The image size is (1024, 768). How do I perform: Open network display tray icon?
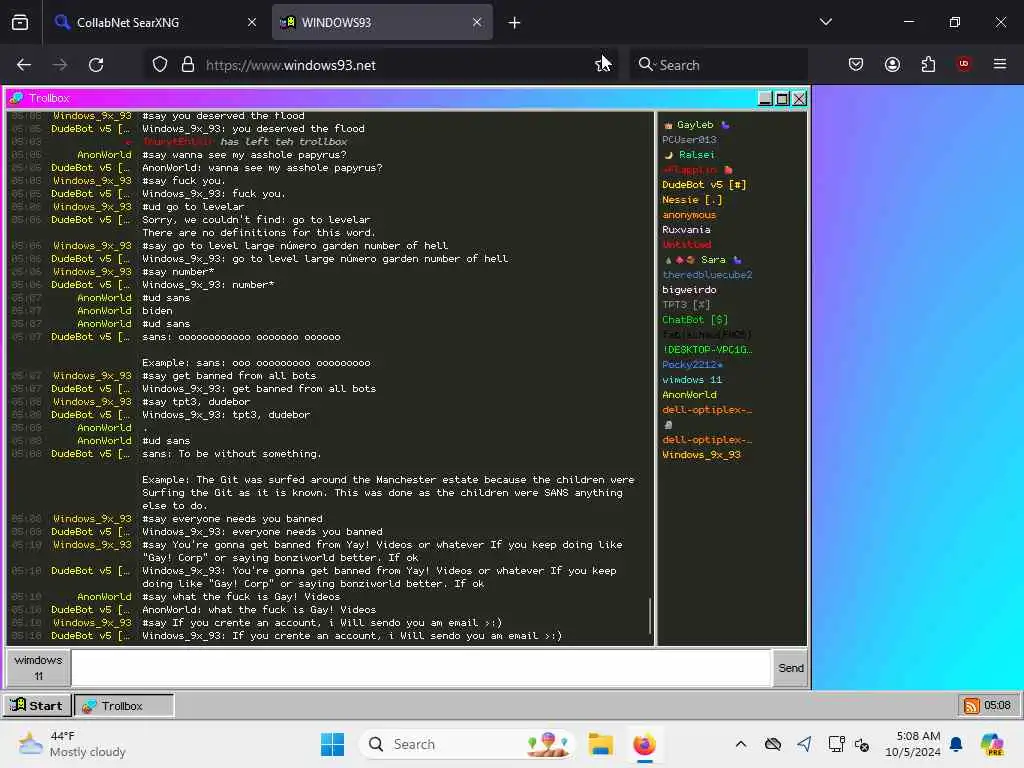click(836, 744)
